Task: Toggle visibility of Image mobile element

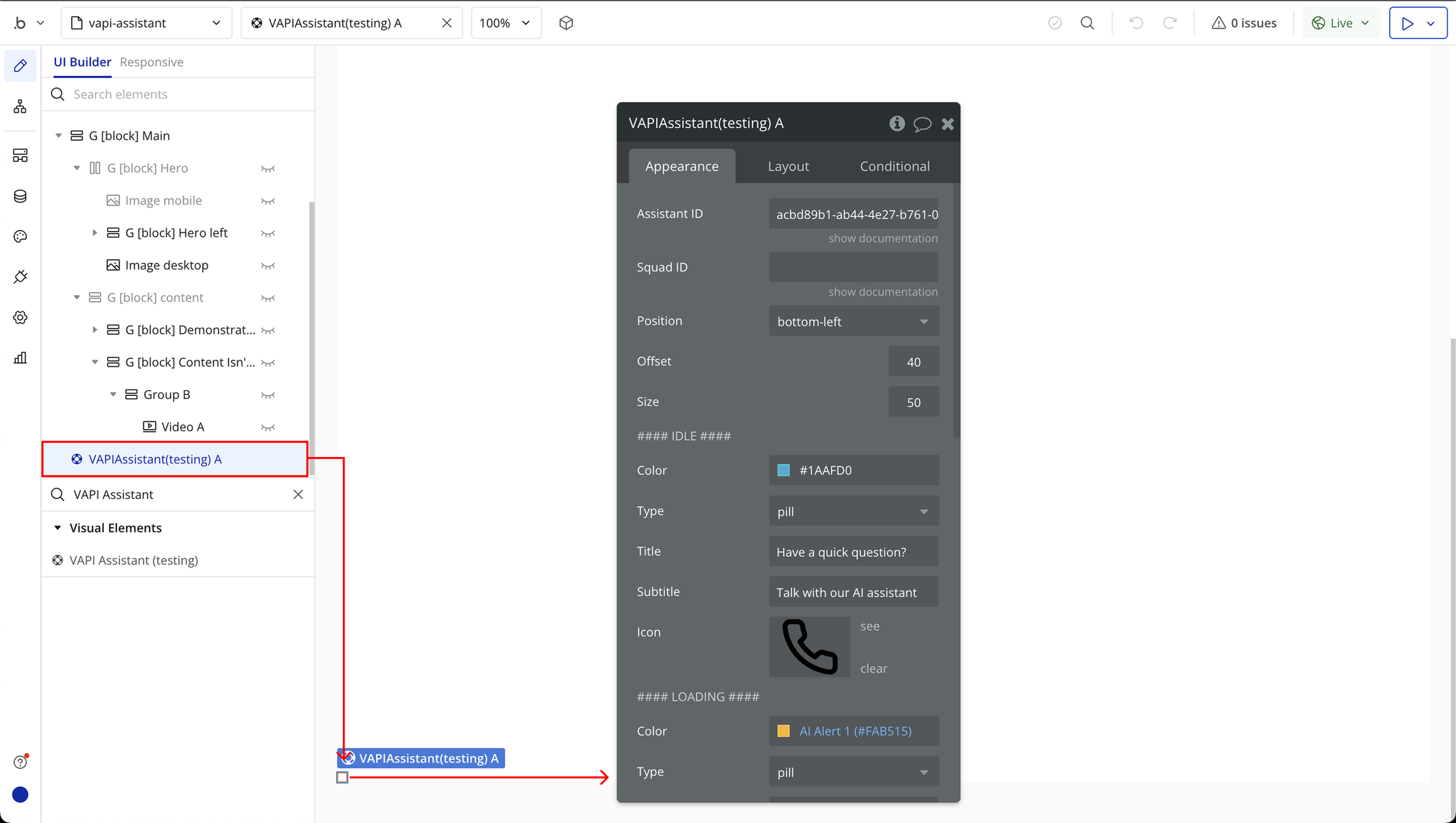Action: [x=268, y=201]
